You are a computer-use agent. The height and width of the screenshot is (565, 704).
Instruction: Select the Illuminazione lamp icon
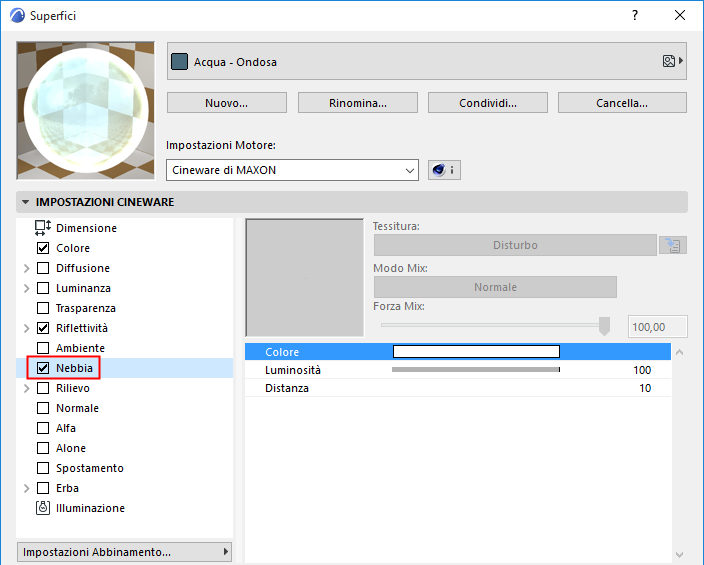[x=43, y=508]
